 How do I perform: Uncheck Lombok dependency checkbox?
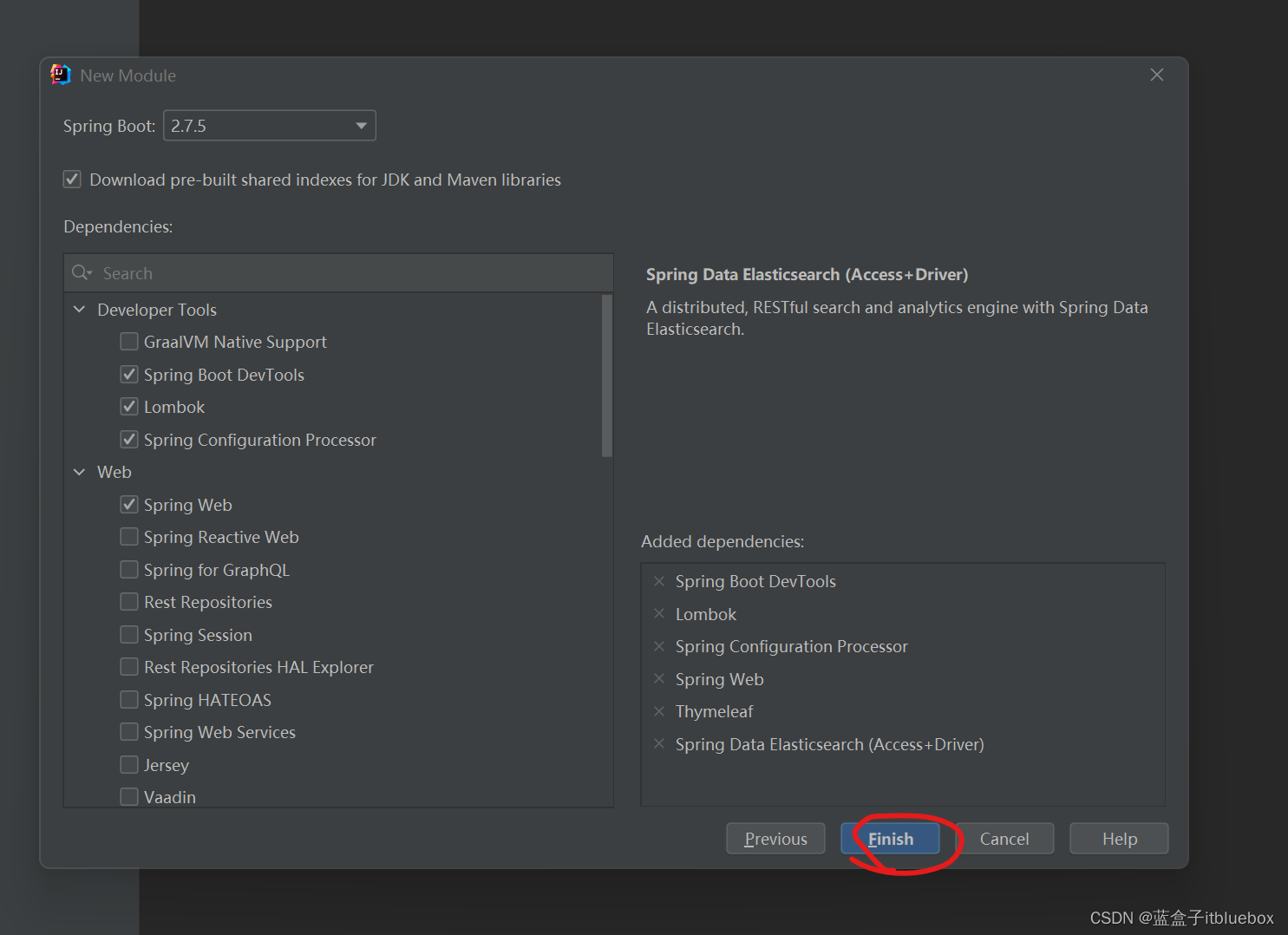click(x=129, y=407)
